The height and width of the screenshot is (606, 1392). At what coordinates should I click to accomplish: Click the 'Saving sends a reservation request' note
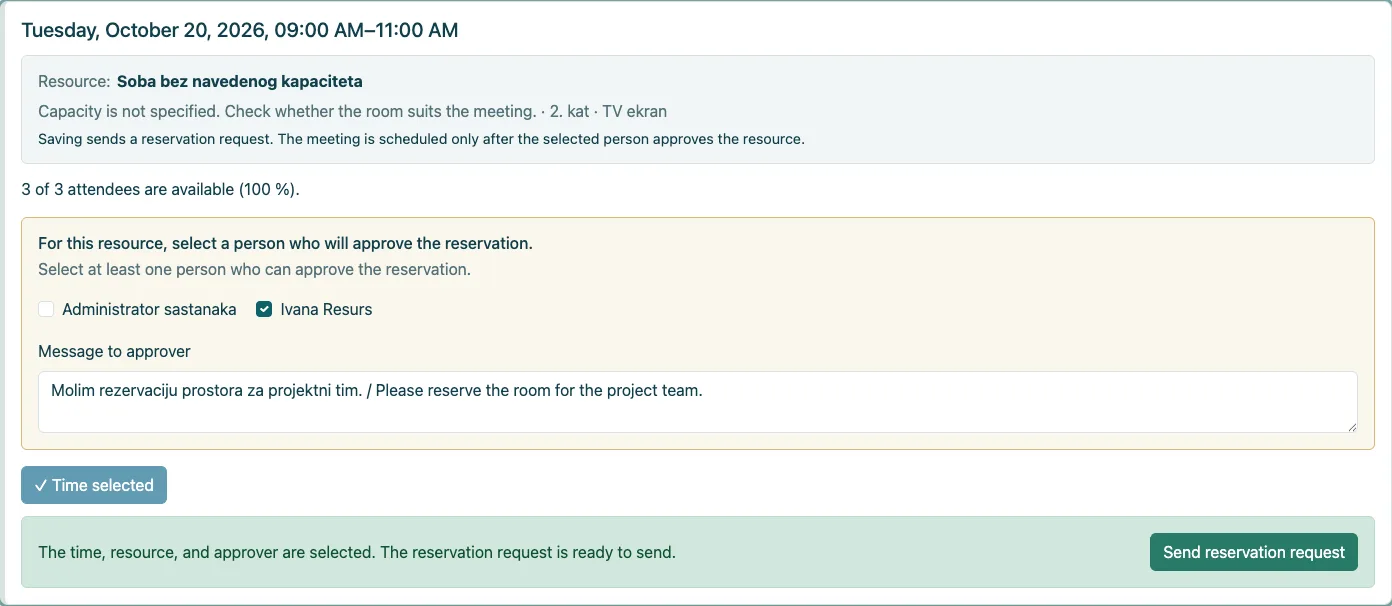pyautogui.click(x=421, y=139)
